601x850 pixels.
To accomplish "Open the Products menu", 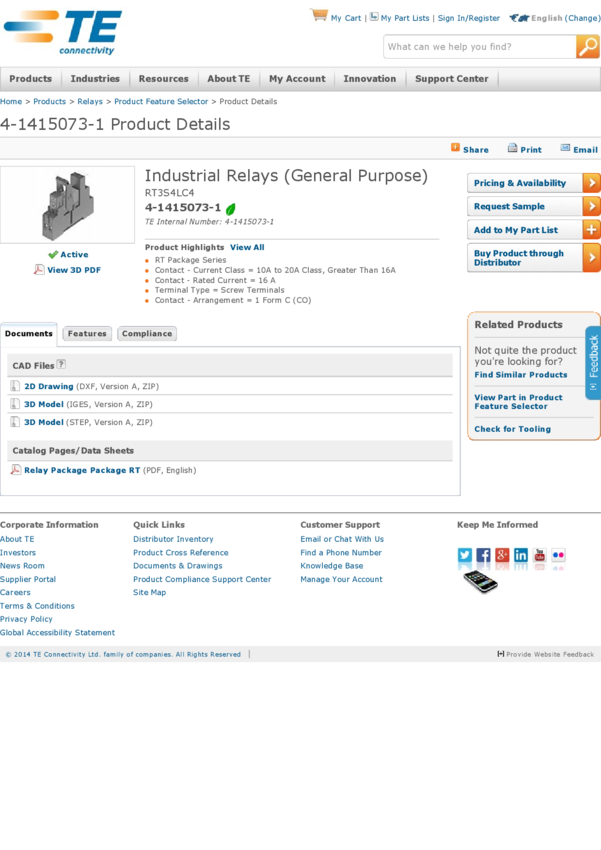I will pos(30,79).
